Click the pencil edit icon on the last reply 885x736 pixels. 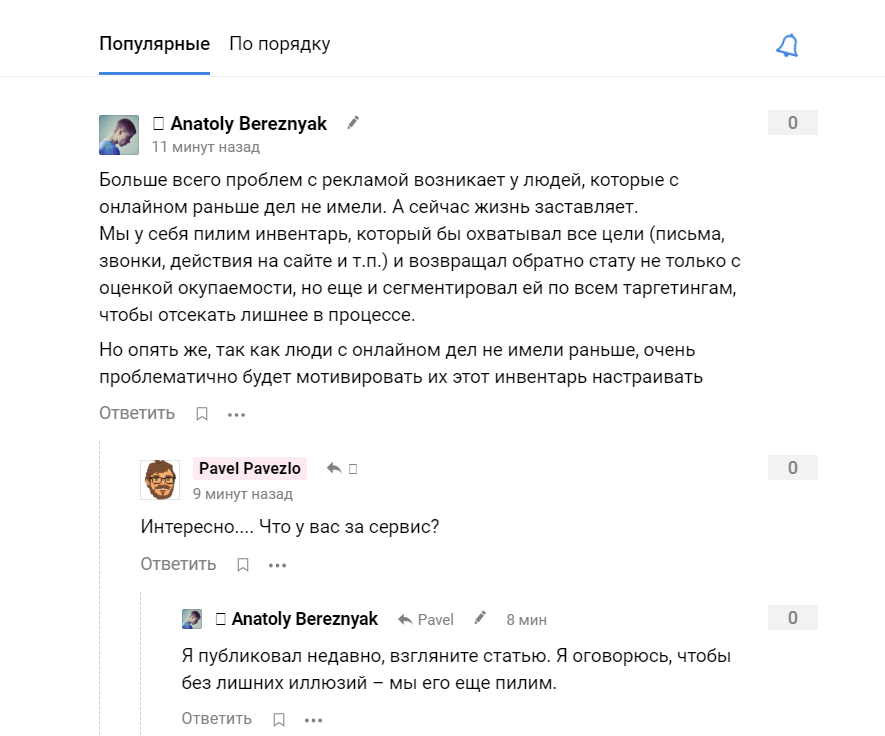point(481,618)
